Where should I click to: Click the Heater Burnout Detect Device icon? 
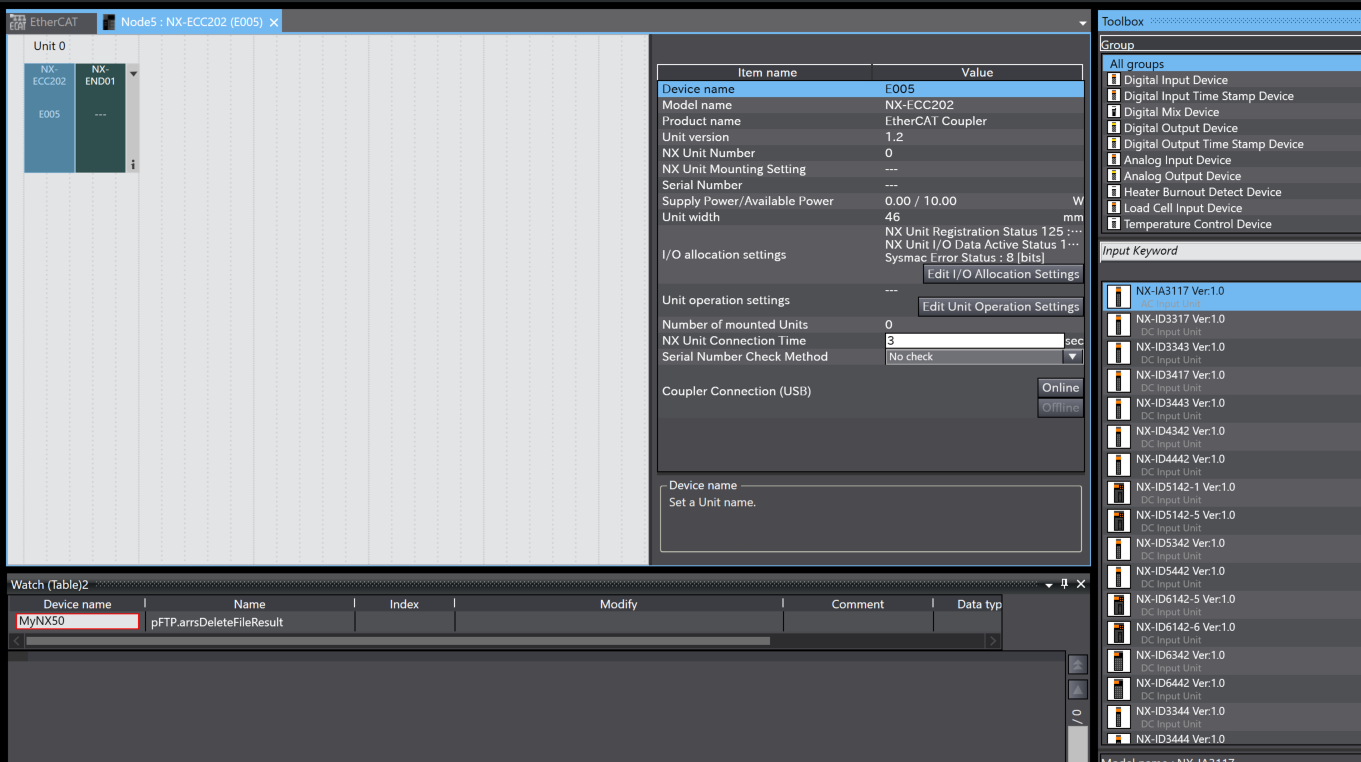1114,192
